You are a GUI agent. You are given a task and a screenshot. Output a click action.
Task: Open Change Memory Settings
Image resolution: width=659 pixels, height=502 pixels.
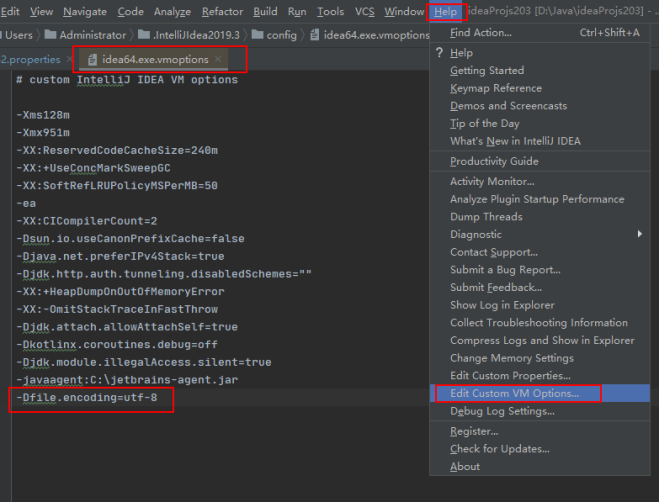click(540, 358)
